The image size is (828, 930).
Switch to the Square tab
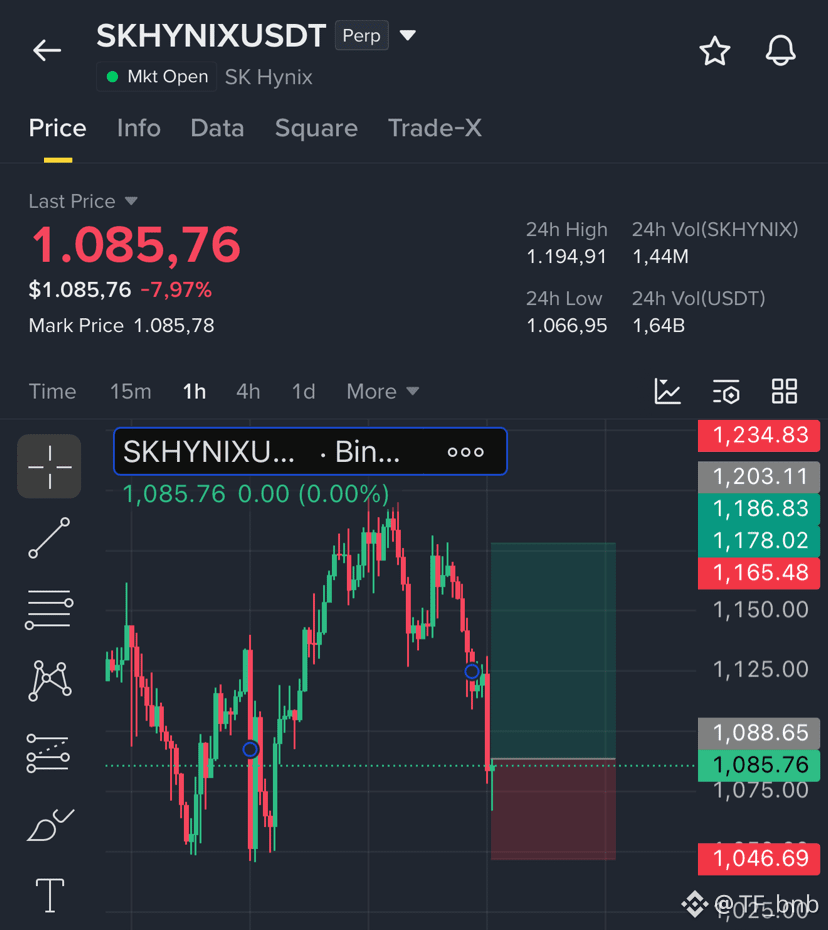(316, 128)
